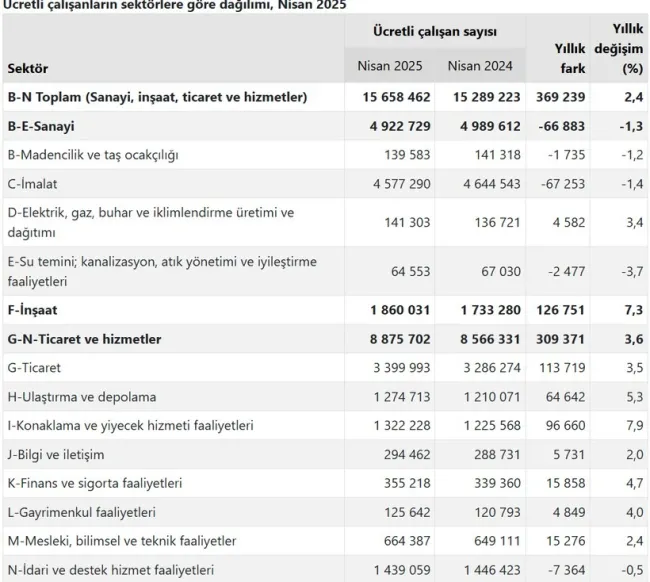
Task: Click the L-Gayrimenkul faaliyetleri label
Action: tap(82, 512)
